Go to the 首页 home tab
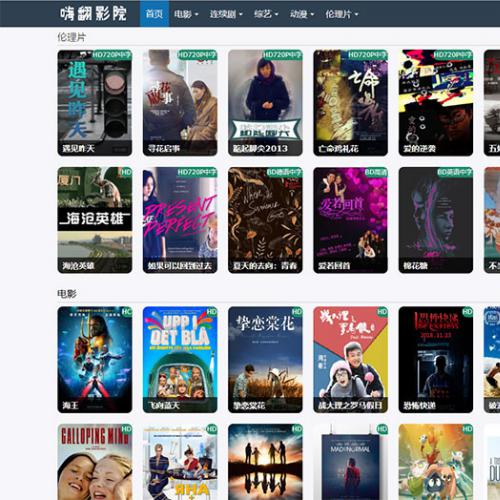This screenshot has width=500, height=500. click(154, 14)
